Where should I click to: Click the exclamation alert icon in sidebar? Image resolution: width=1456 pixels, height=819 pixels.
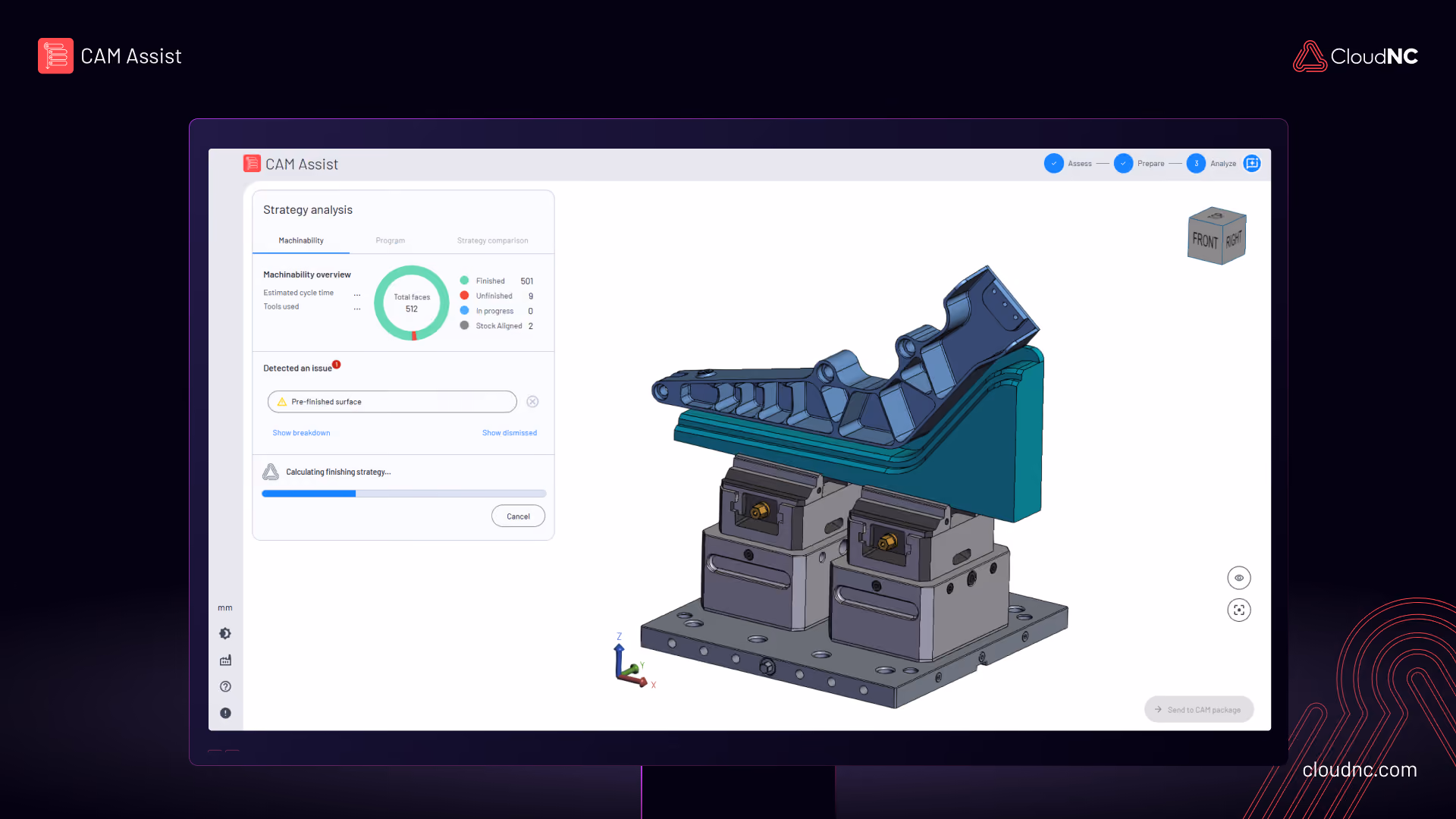coord(225,713)
